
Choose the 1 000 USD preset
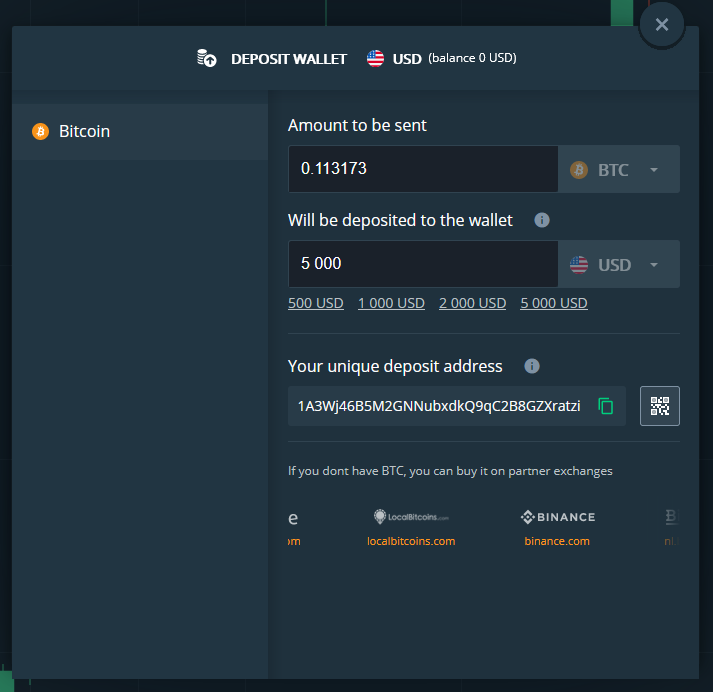(391, 303)
